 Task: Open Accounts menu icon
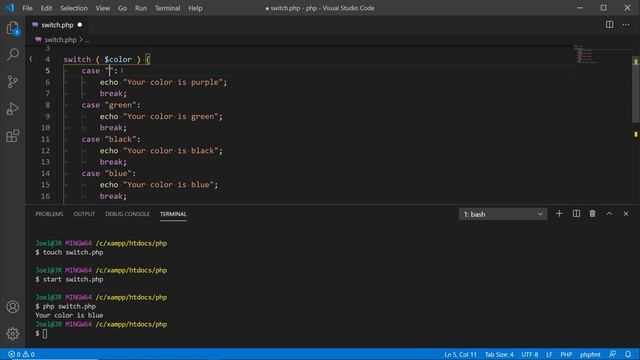click(x=13, y=307)
